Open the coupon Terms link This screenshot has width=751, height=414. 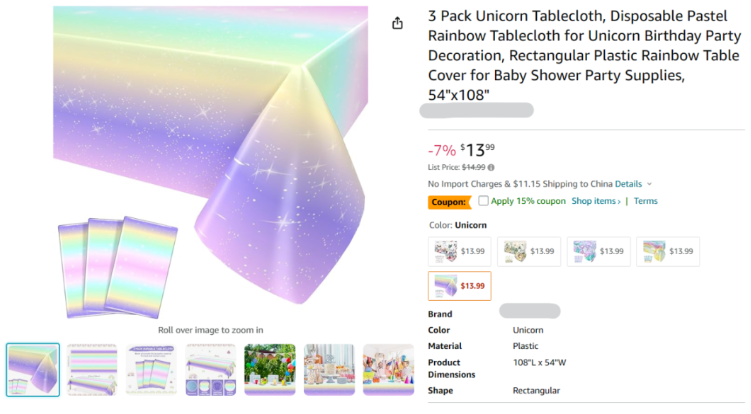click(x=645, y=201)
